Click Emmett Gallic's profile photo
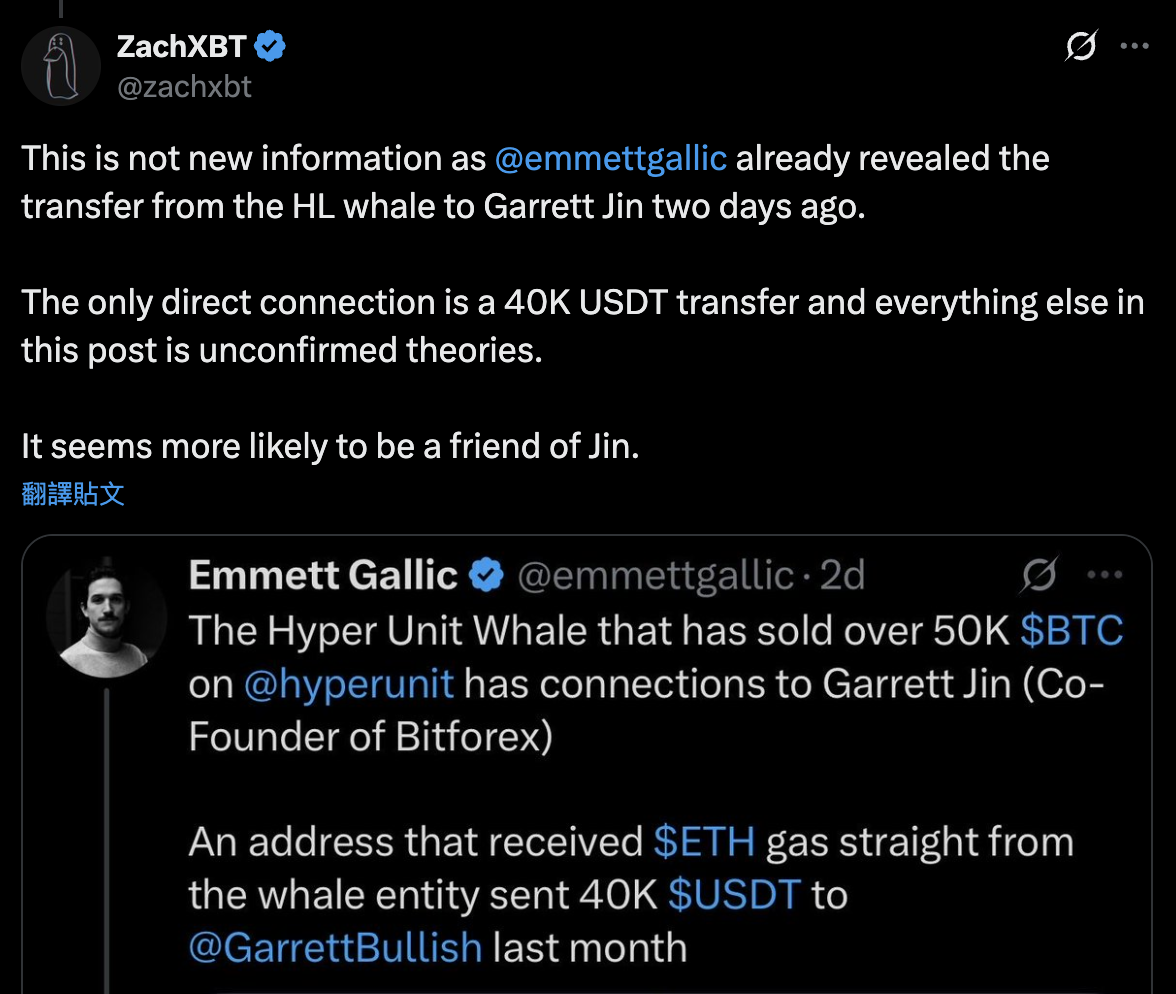The image size is (1176, 994). point(106,620)
